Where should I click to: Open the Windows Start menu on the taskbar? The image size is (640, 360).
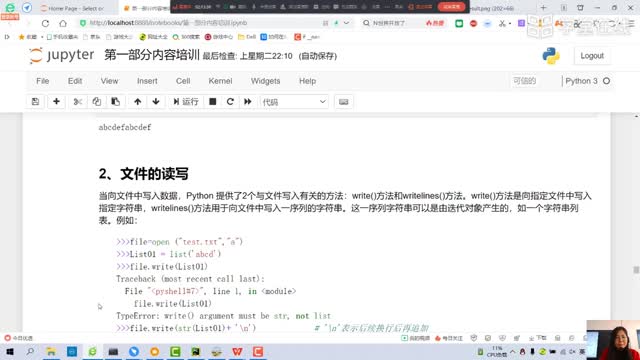(x=9, y=351)
